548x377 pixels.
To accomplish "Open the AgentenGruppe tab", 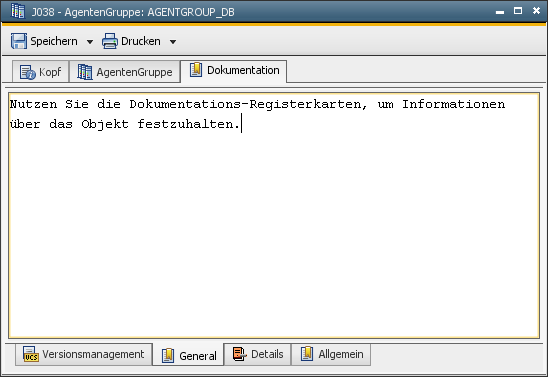I will (x=125, y=72).
